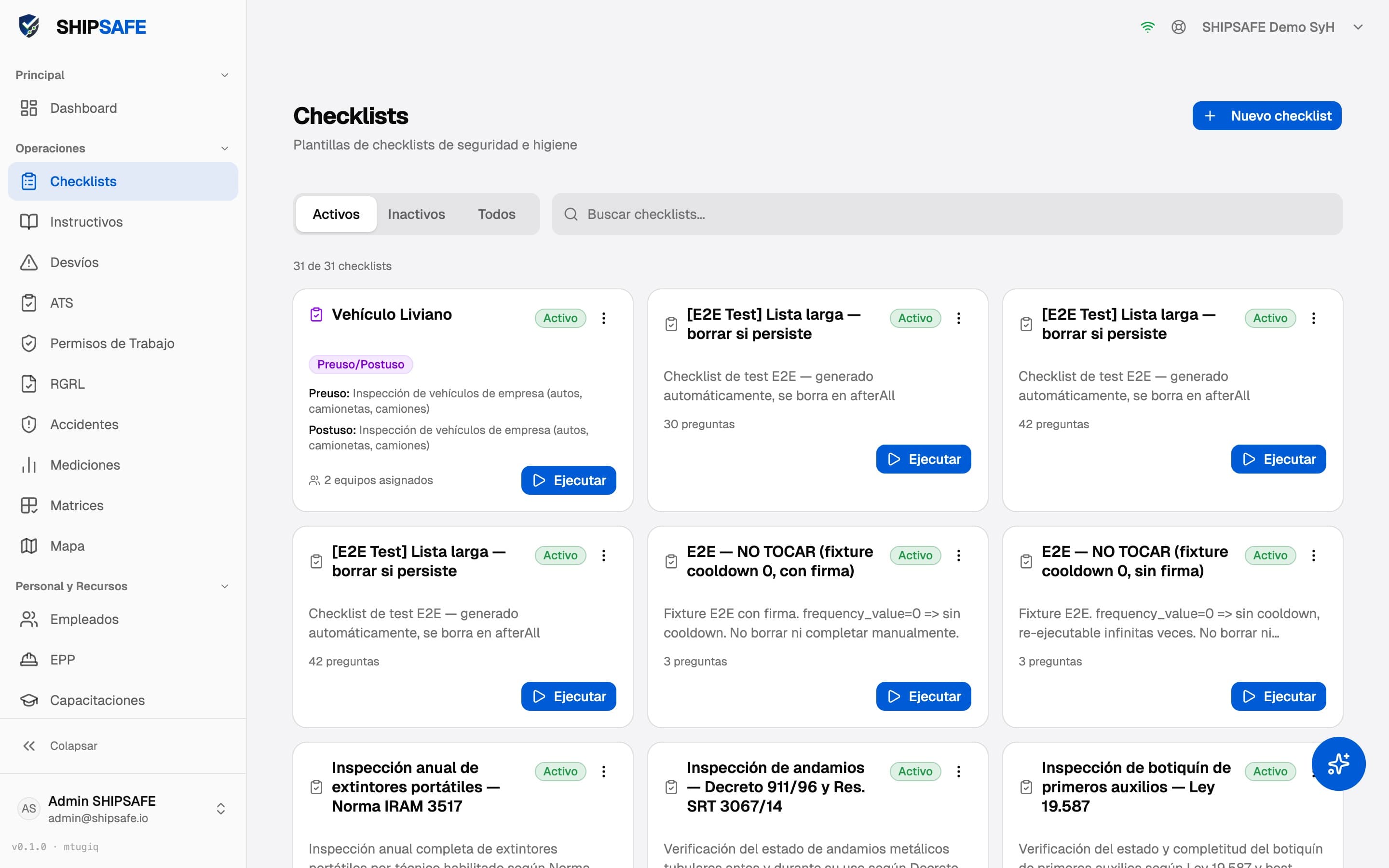Click the Activo badge on Vehículo Liviano

click(560, 318)
